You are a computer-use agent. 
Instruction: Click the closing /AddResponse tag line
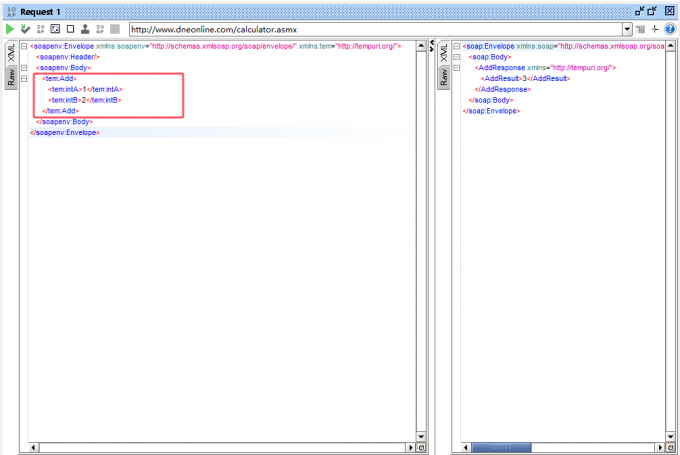tap(503, 89)
